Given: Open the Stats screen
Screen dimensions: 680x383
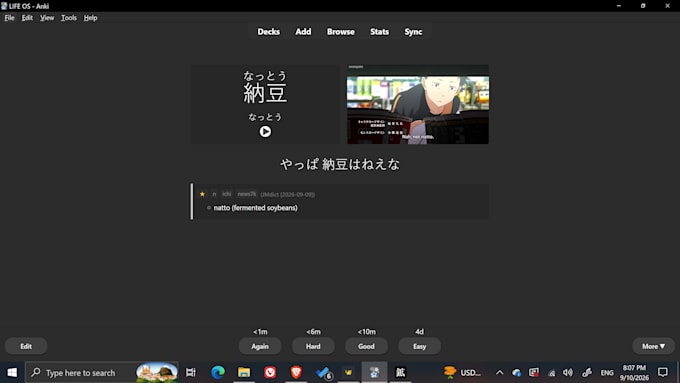Looking at the screenshot, I should tap(379, 32).
